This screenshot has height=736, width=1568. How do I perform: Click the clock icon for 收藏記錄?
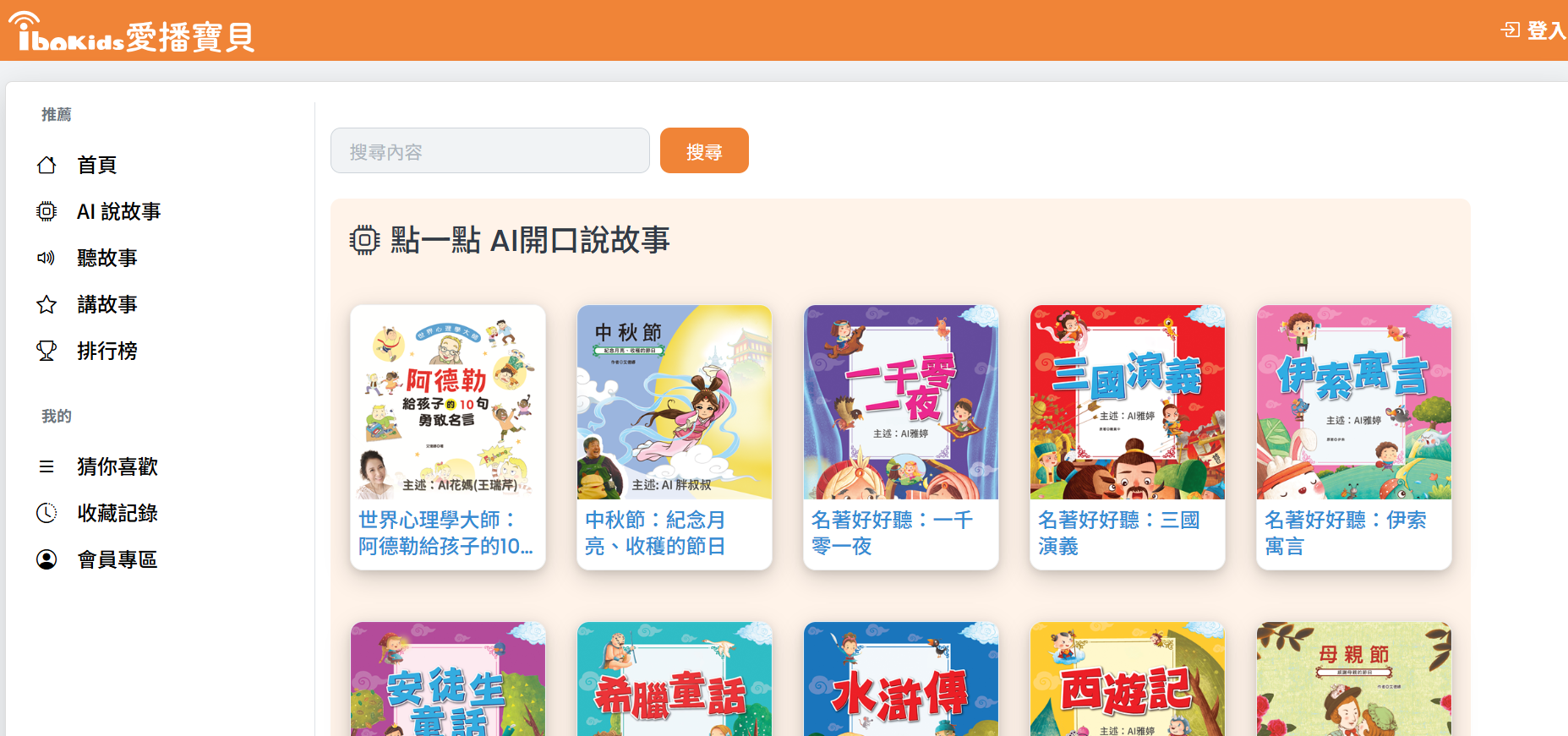(x=46, y=513)
